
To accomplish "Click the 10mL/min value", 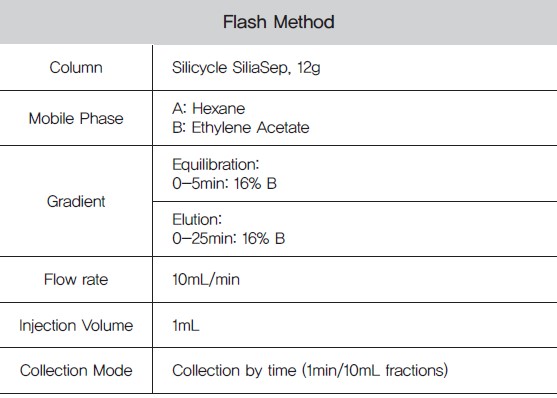I will 206,279.
